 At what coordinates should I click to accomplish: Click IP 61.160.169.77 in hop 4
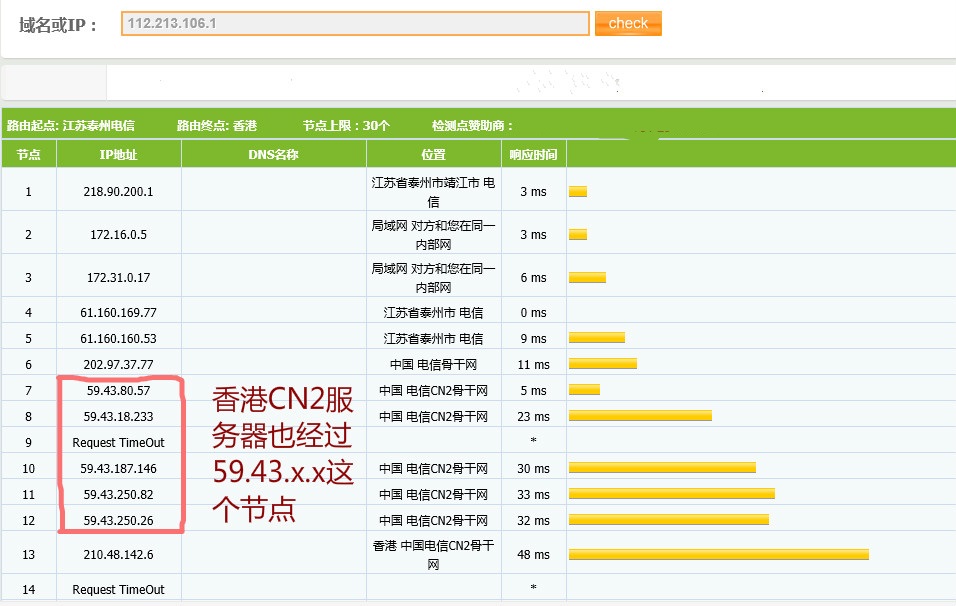coord(118,313)
